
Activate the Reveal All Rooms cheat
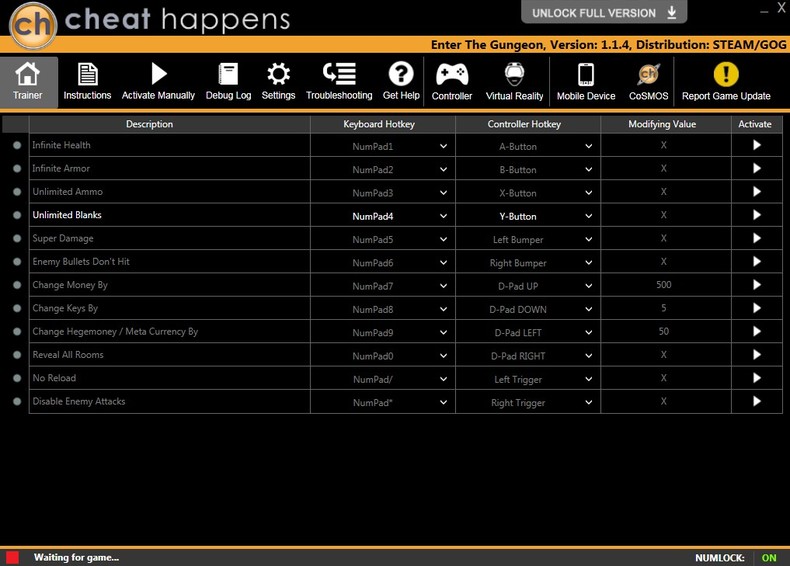pos(757,355)
